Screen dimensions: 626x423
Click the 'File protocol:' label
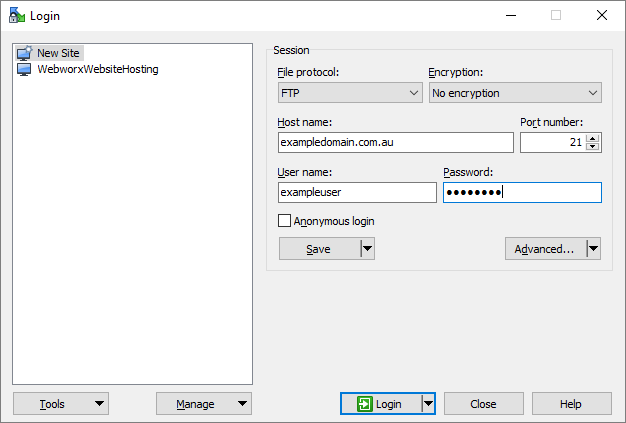(x=308, y=72)
